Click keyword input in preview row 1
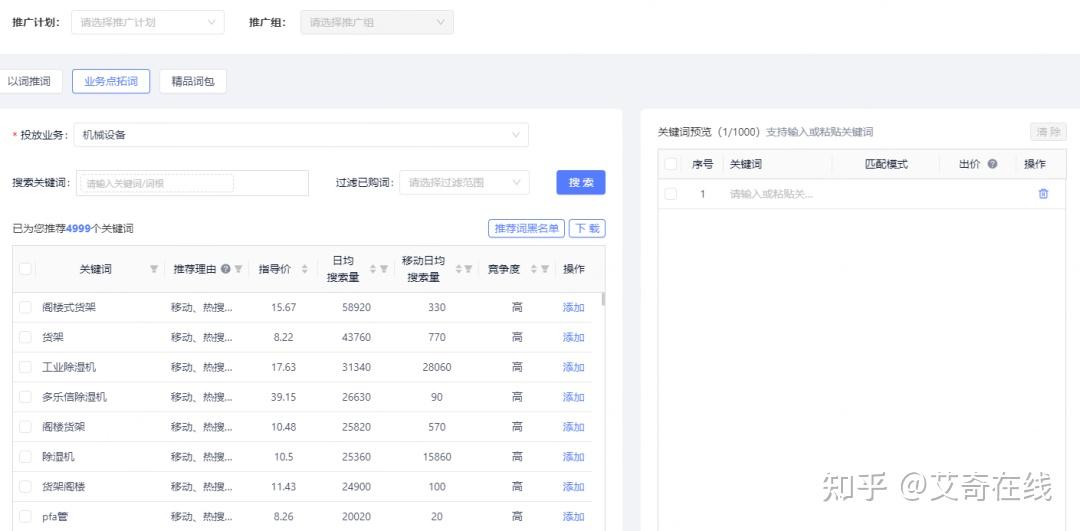The image size is (1080, 531). [771, 194]
